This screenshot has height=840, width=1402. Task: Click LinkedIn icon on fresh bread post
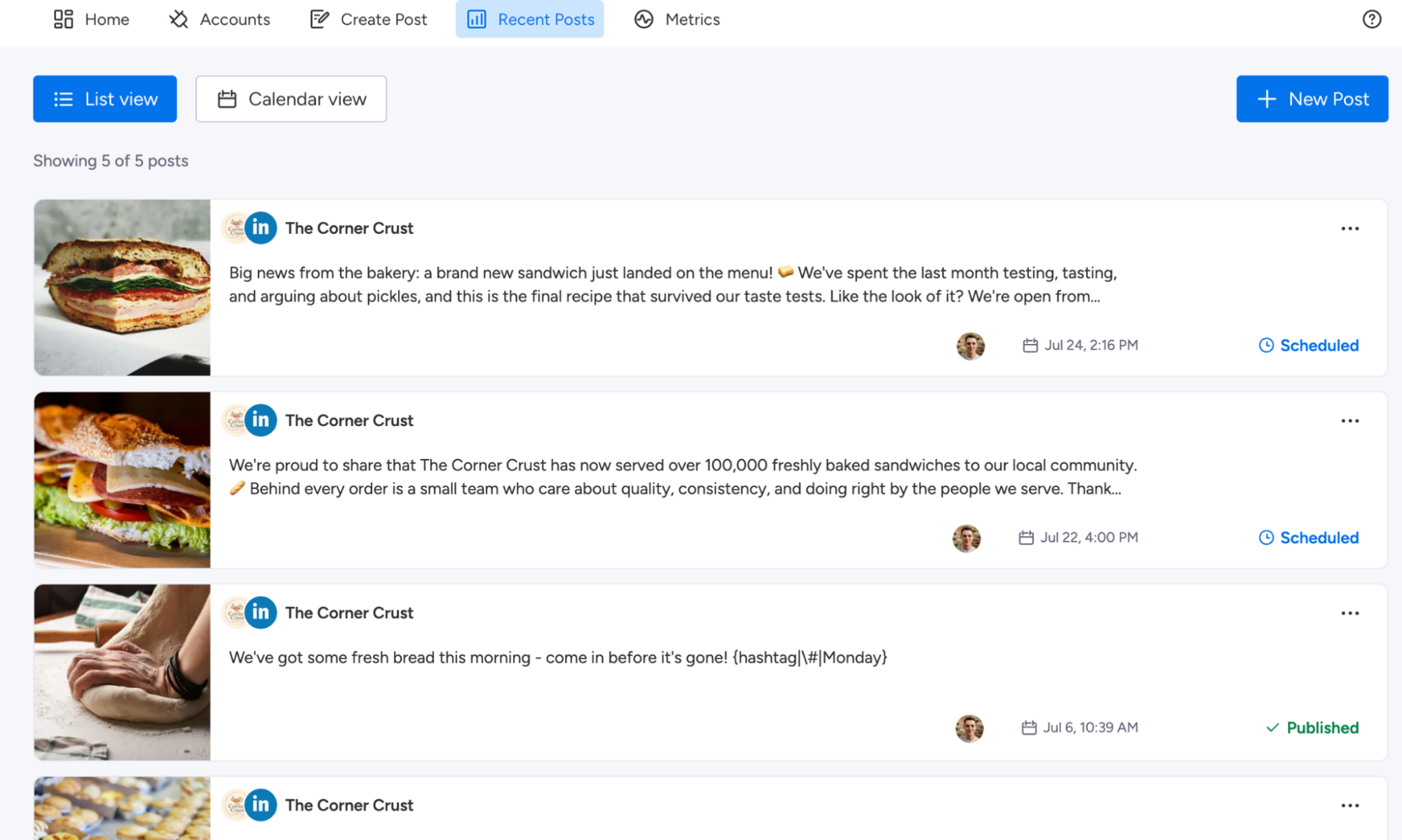point(261,612)
